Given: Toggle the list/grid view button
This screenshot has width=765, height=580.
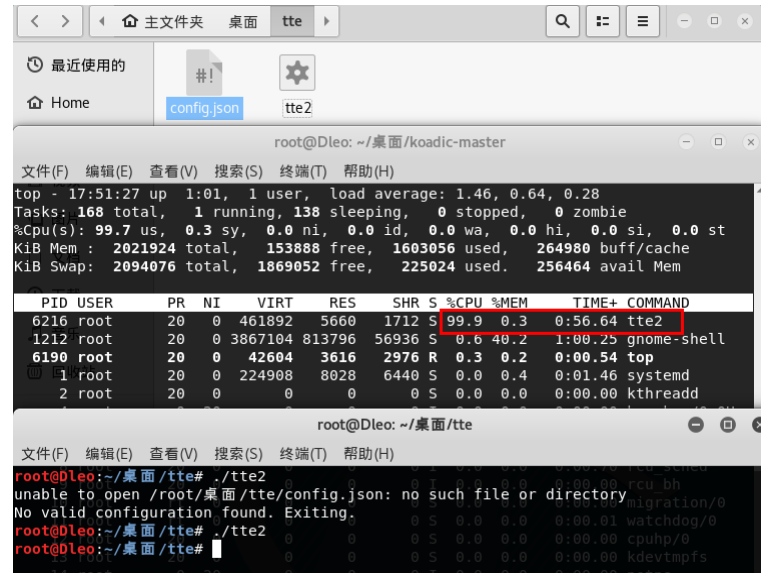Looking at the screenshot, I should coord(602,21).
